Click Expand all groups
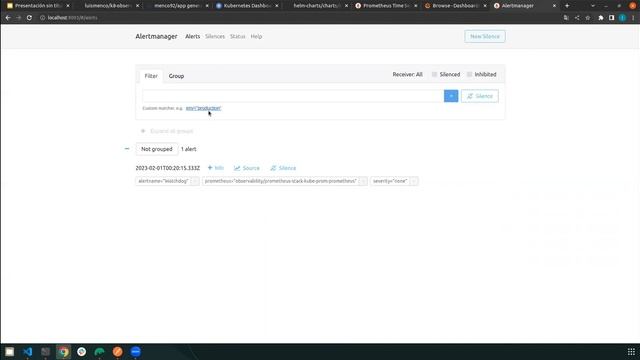 point(167,131)
